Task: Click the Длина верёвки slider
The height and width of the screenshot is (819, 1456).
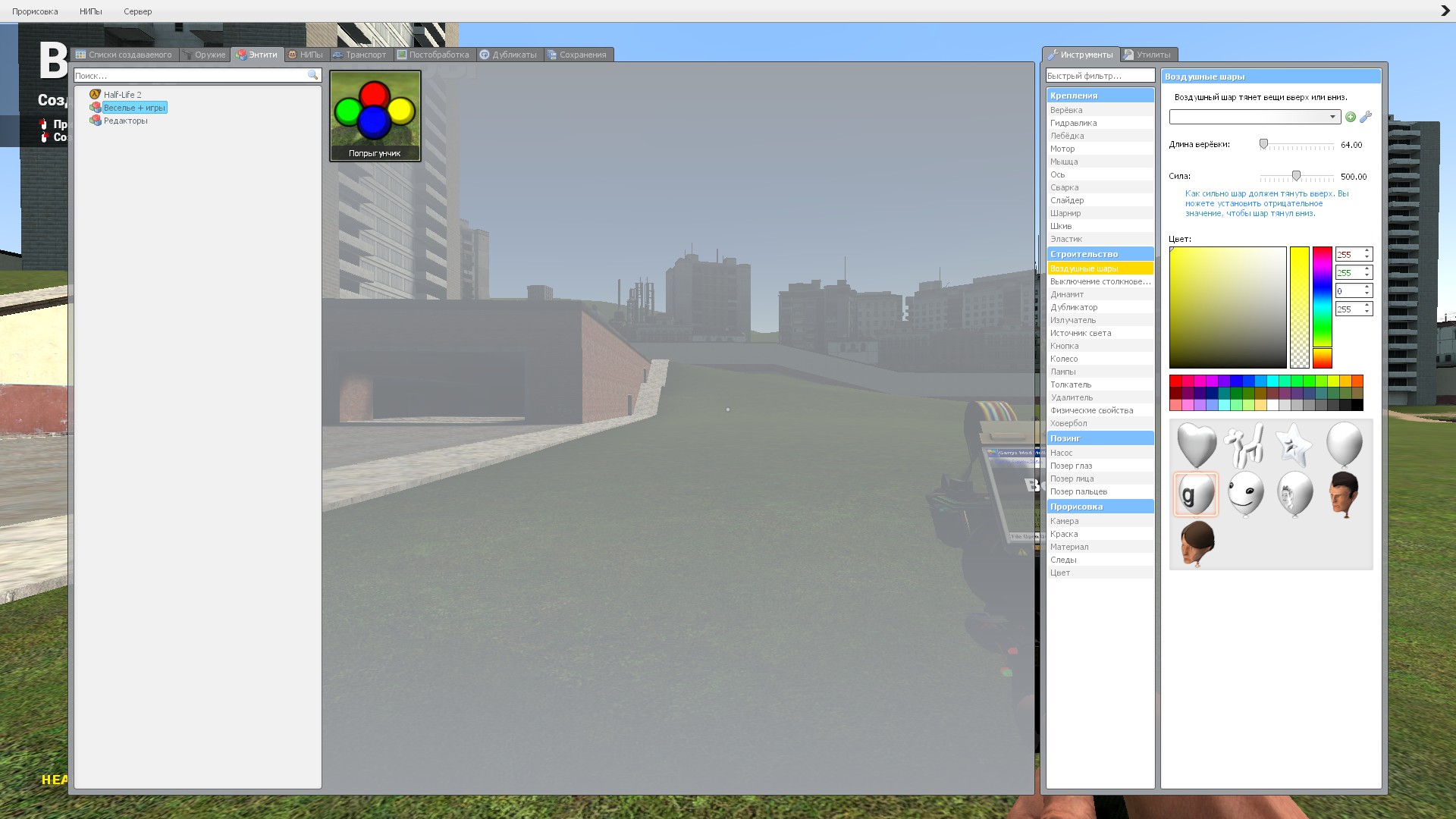Action: (x=1297, y=145)
